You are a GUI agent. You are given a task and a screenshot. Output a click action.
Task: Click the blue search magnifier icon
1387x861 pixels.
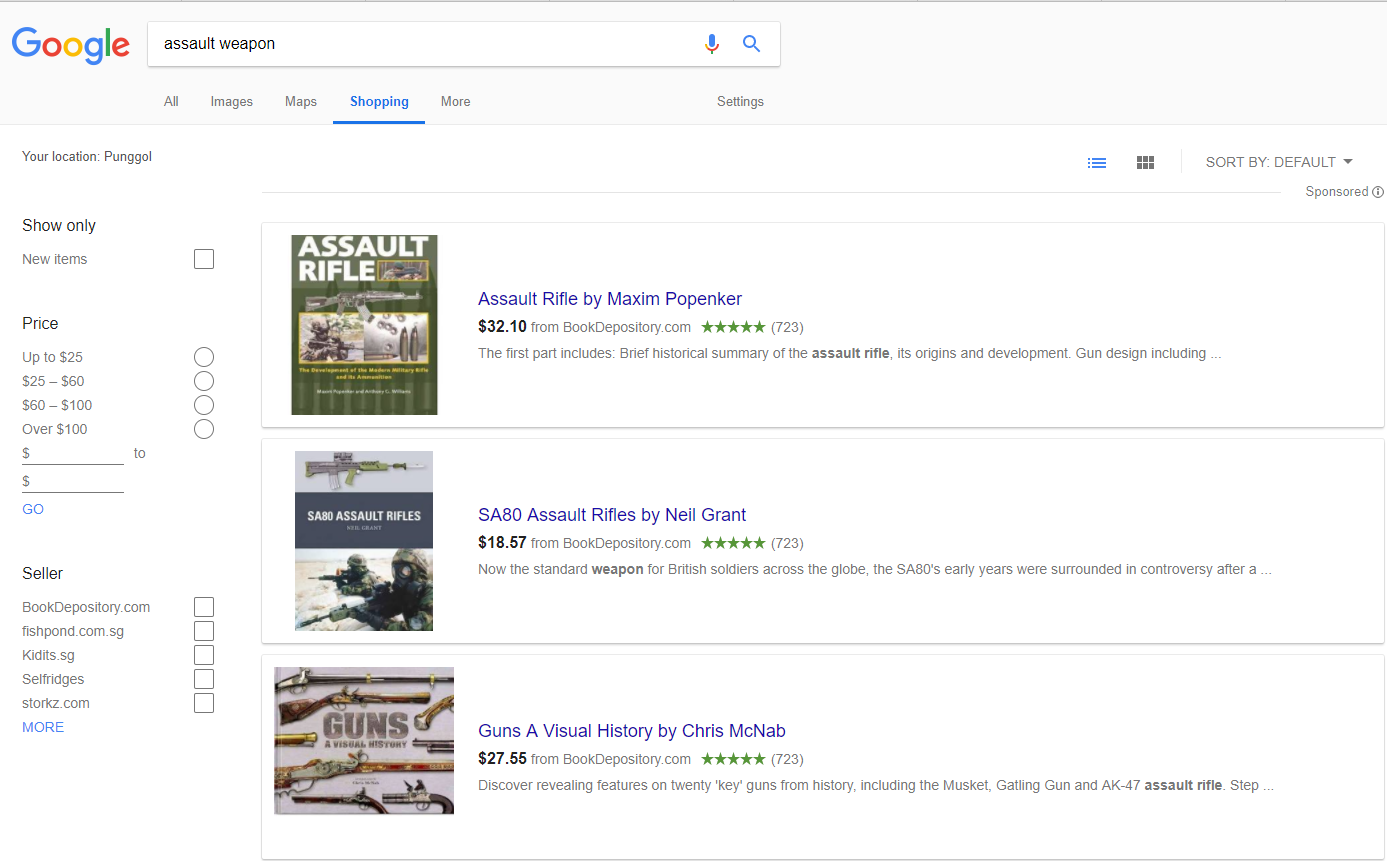752,44
